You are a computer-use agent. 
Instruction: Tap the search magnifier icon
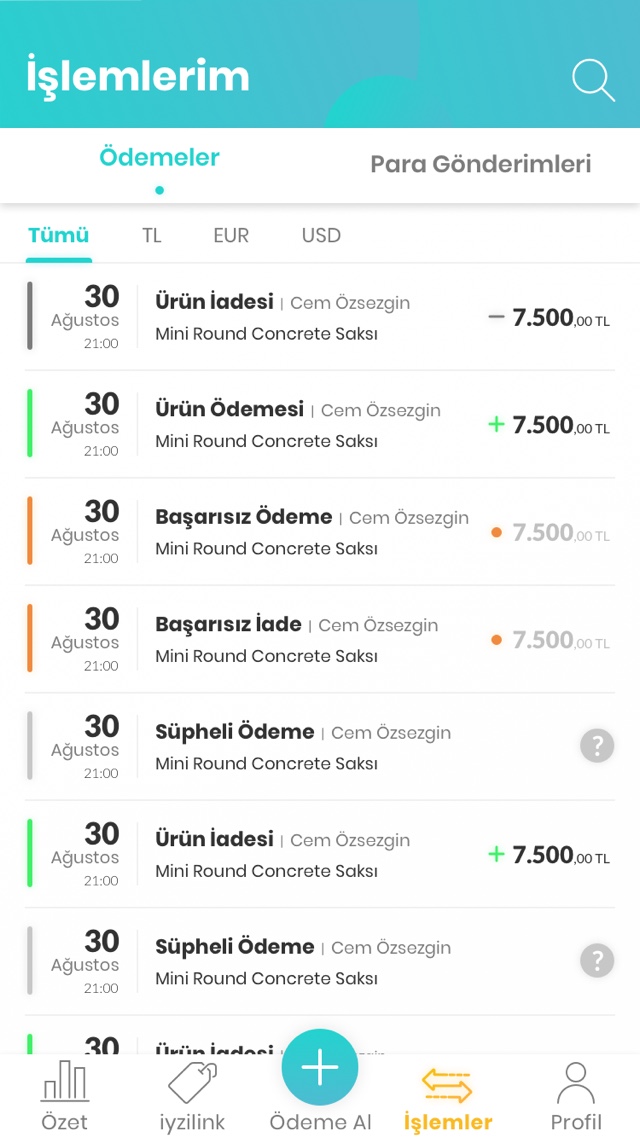593,80
